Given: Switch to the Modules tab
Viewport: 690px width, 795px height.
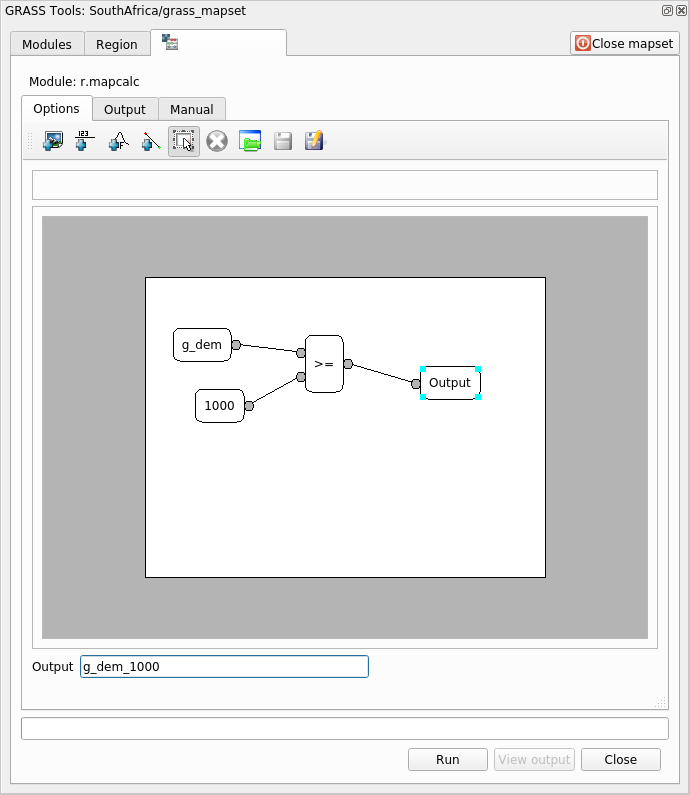Looking at the screenshot, I should 47,45.
